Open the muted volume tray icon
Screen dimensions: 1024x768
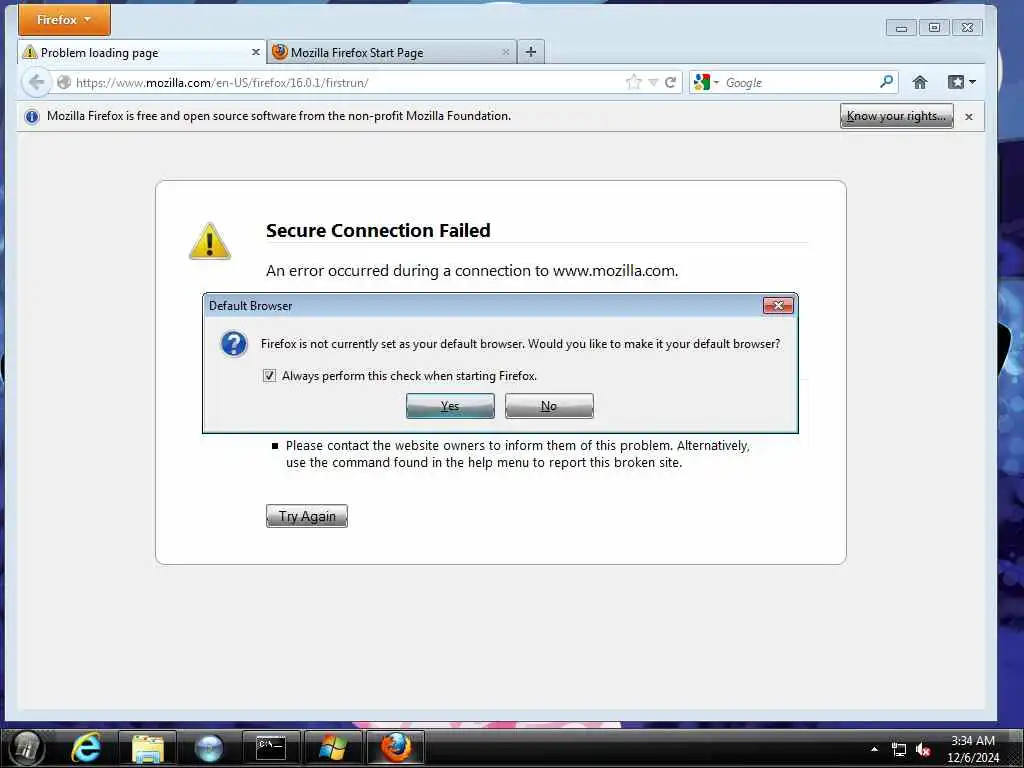923,750
